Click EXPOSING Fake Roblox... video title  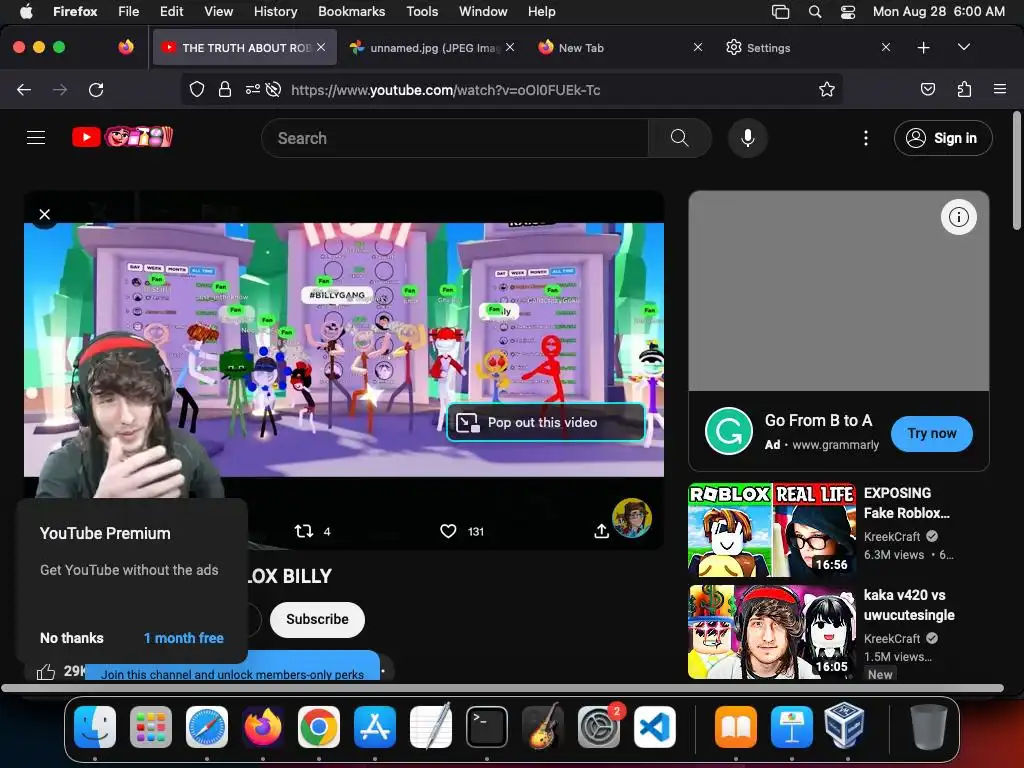[x=906, y=503]
